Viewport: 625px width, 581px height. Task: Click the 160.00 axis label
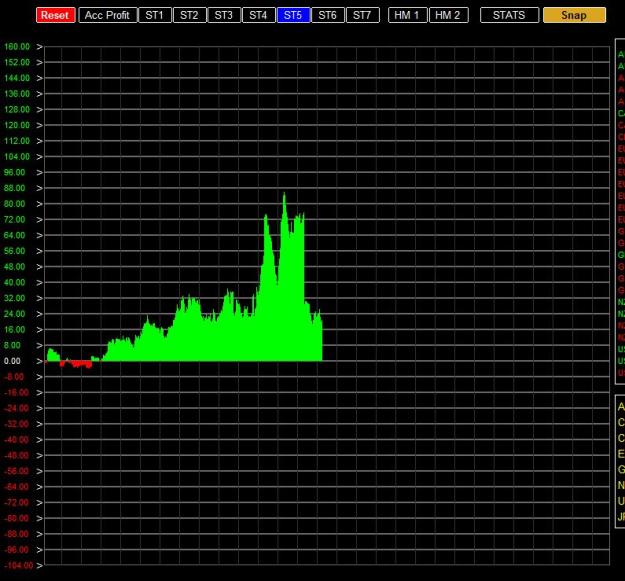pyautogui.click(x=17, y=47)
